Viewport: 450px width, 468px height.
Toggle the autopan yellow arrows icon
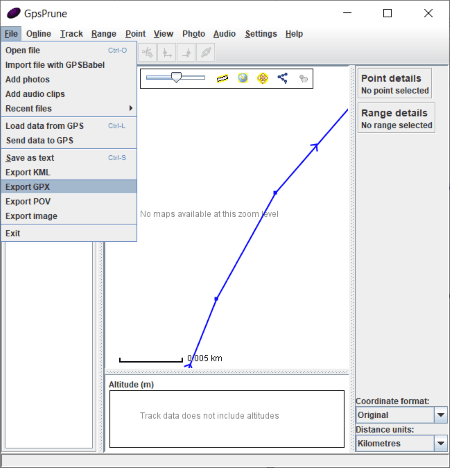click(263, 78)
